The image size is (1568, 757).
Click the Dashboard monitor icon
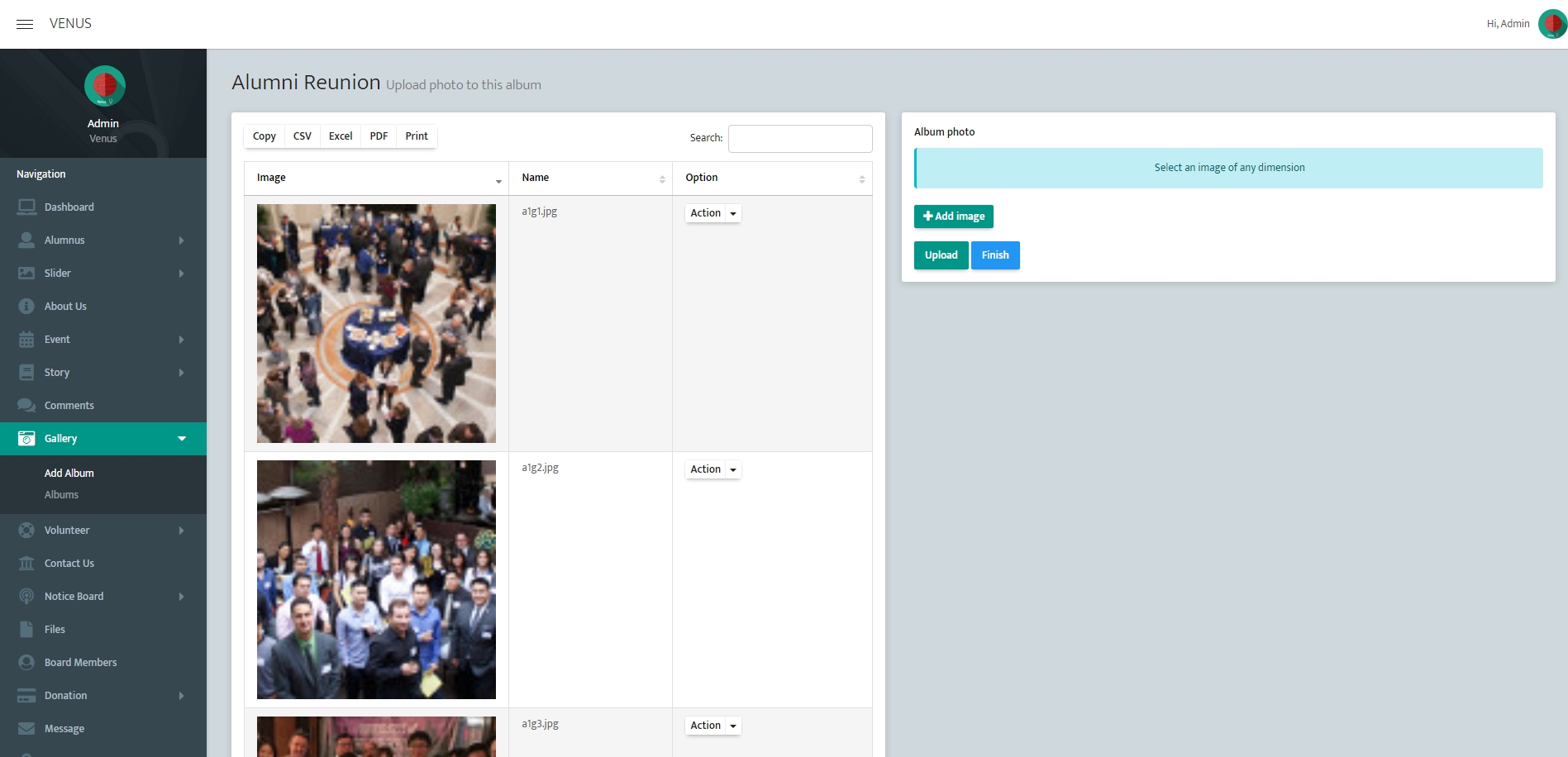26,207
